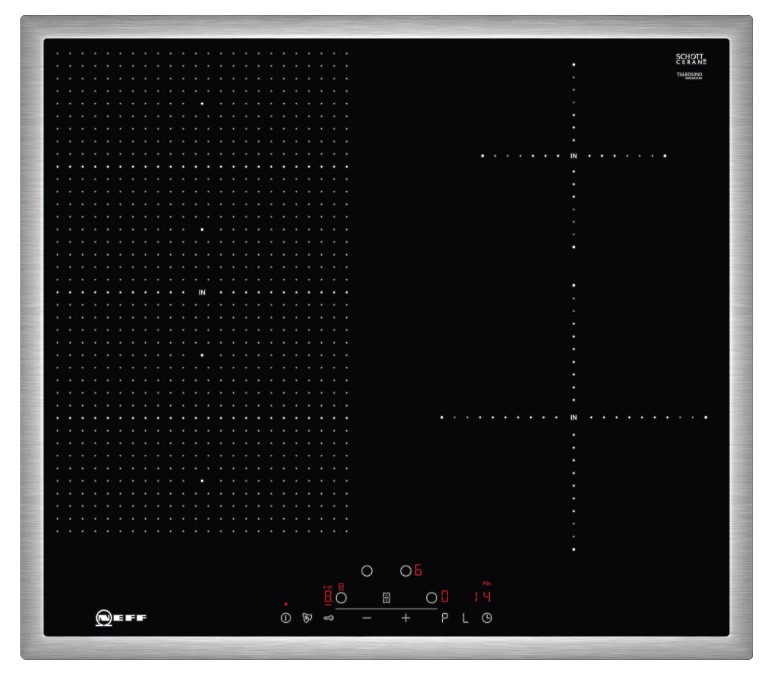Viewport: 773px width, 681px height.
Task: Tap the wipe protection cleaning lock icon
Action: click(x=307, y=619)
